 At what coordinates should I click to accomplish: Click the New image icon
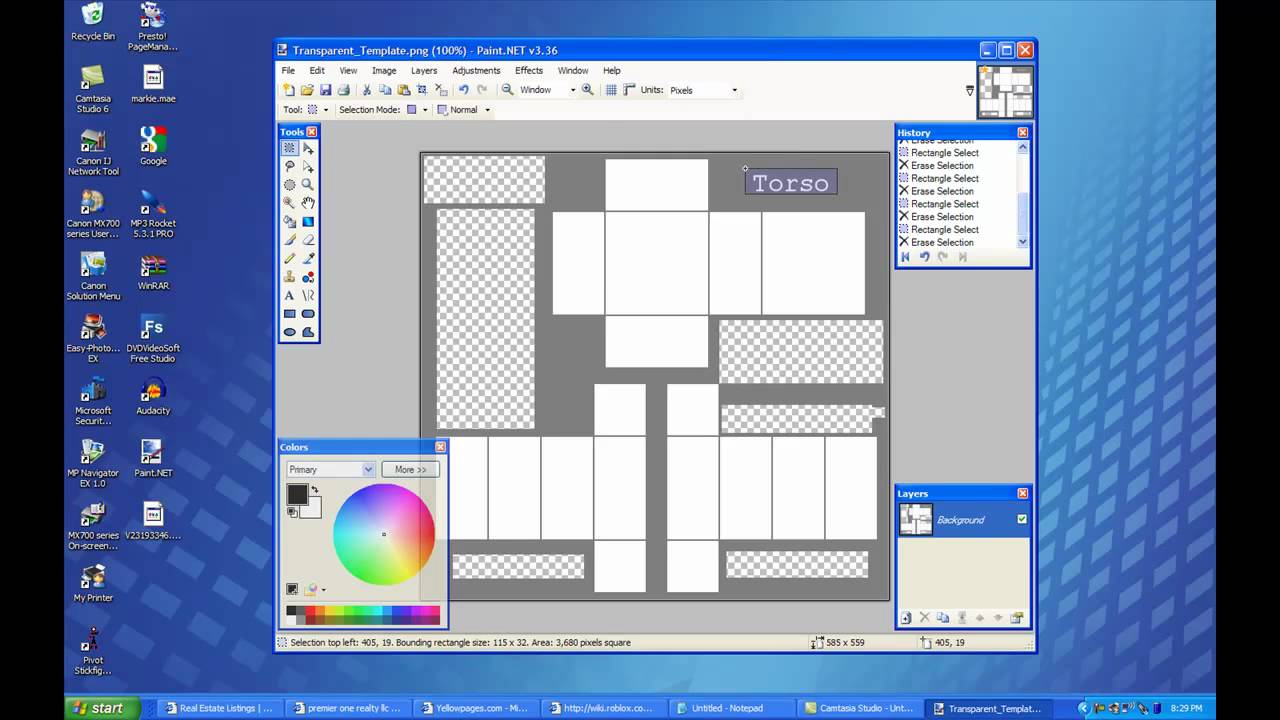[x=289, y=90]
